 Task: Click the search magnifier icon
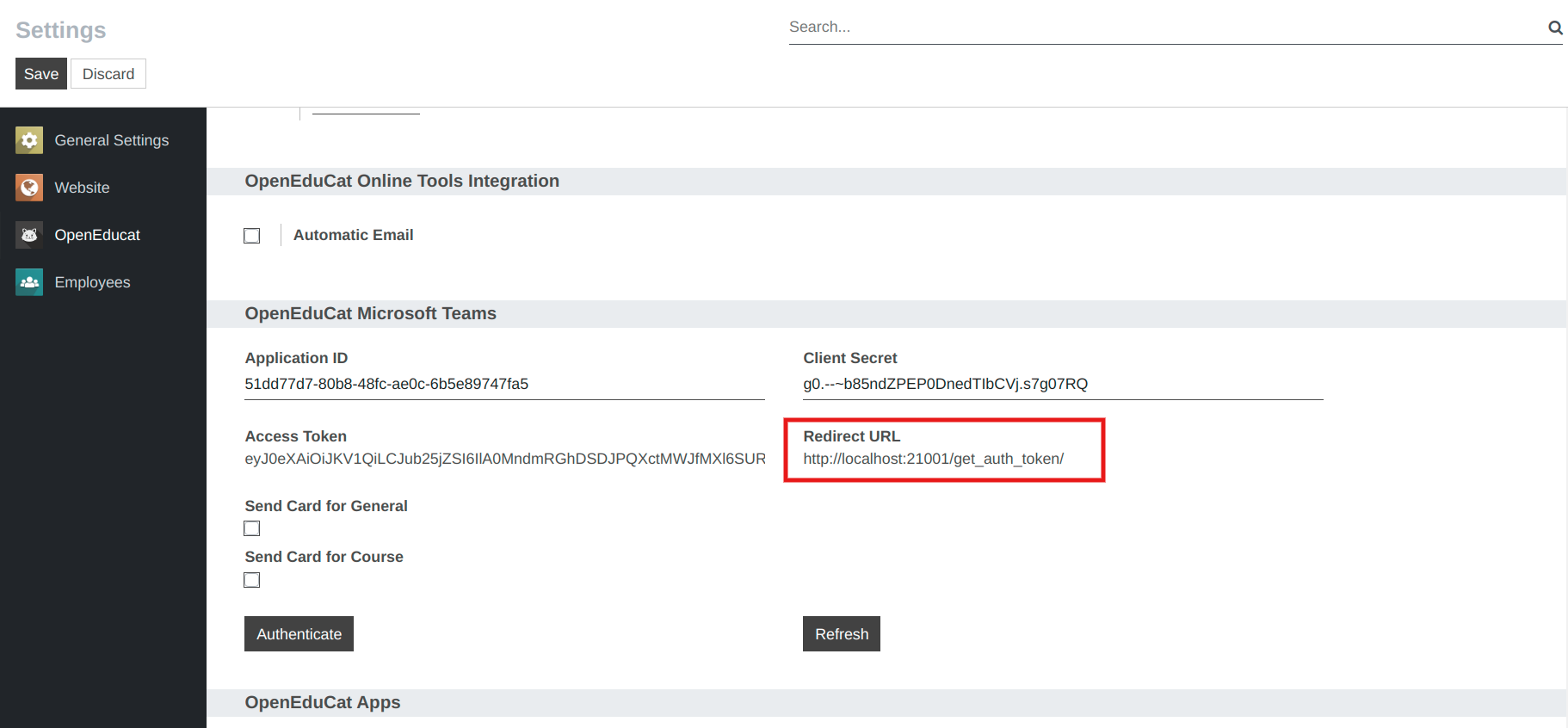[1555, 28]
